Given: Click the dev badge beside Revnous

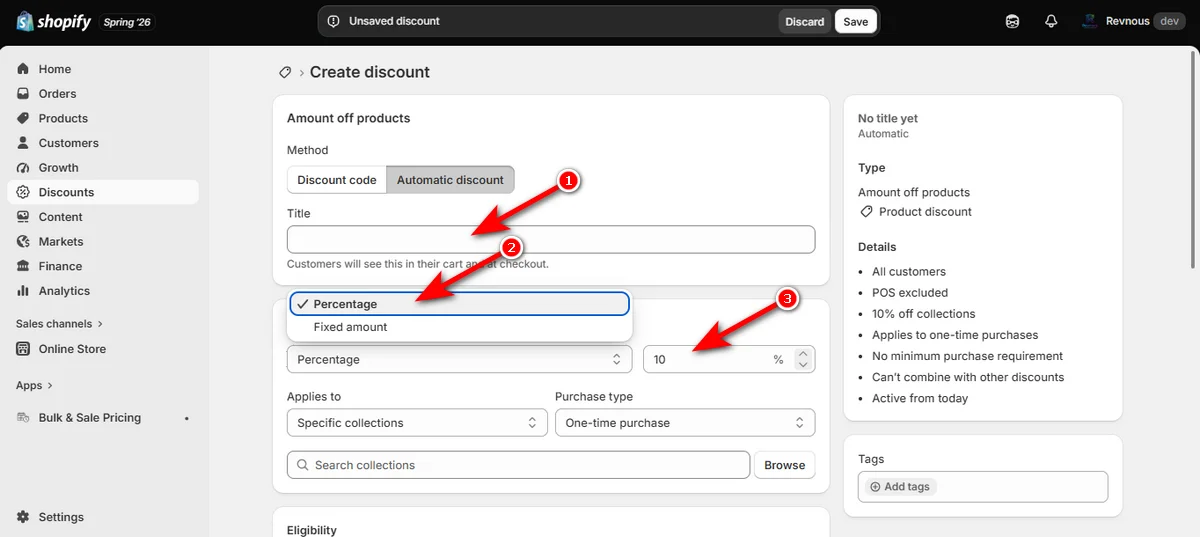Looking at the screenshot, I should click(x=1169, y=21).
